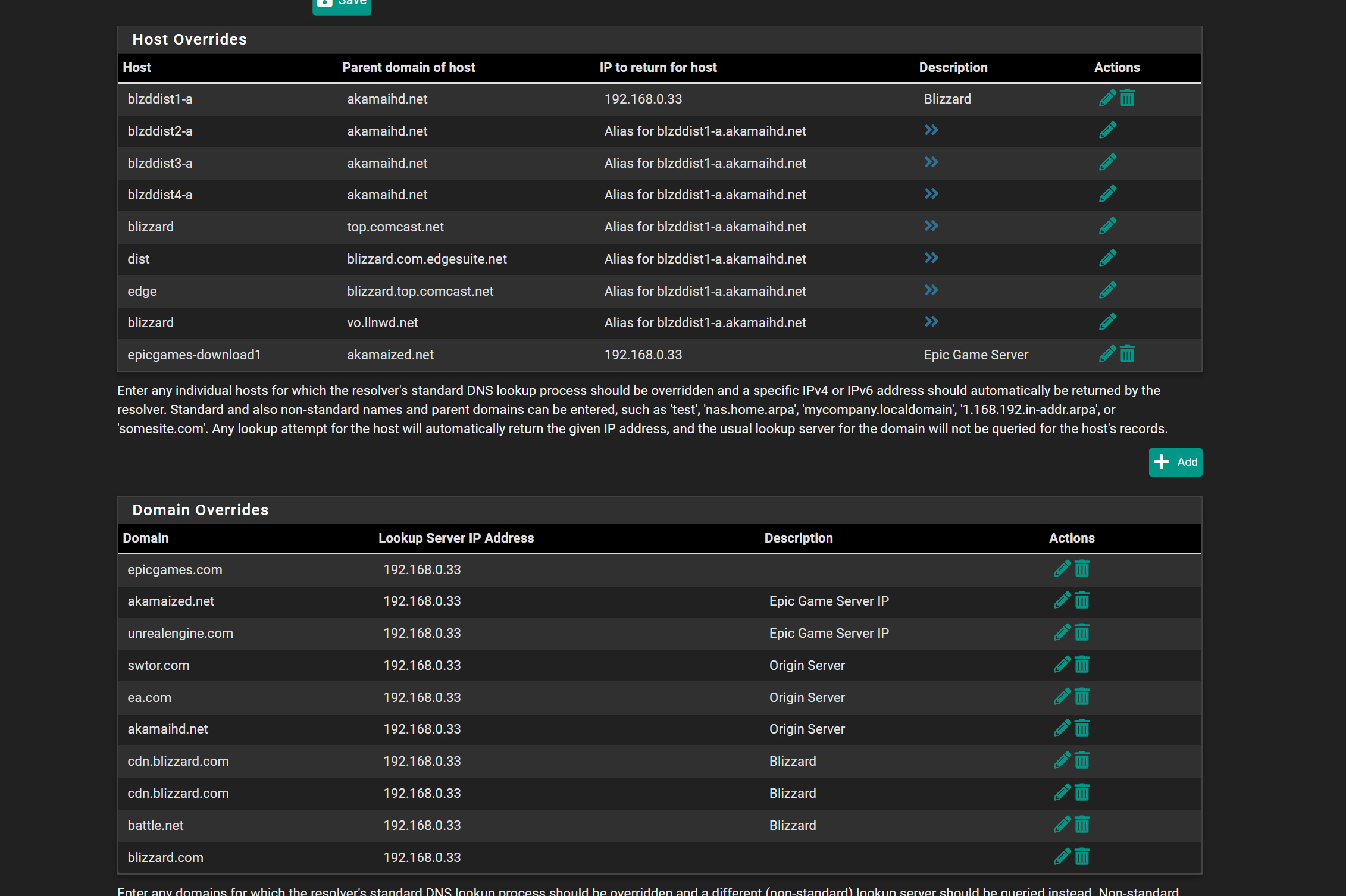Image resolution: width=1346 pixels, height=896 pixels.
Task: Delete the unrealengine.com domain override
Action: click(1082, 632)
